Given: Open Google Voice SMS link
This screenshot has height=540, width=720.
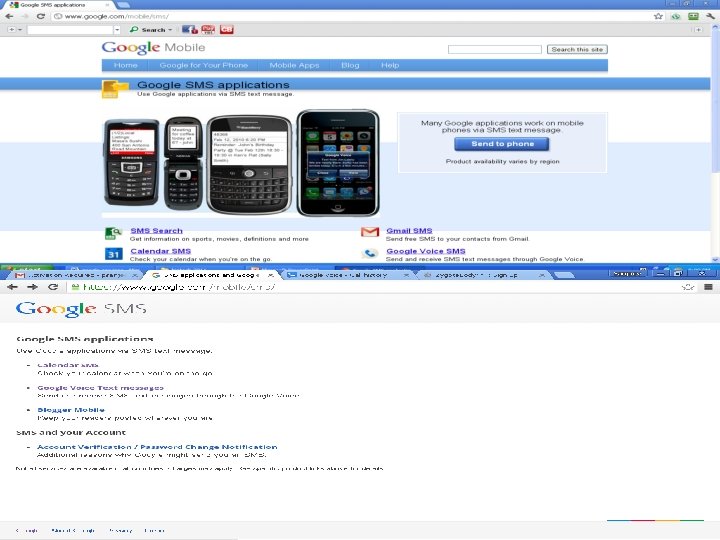Looking at the screenshot, I should pos(426,251).
